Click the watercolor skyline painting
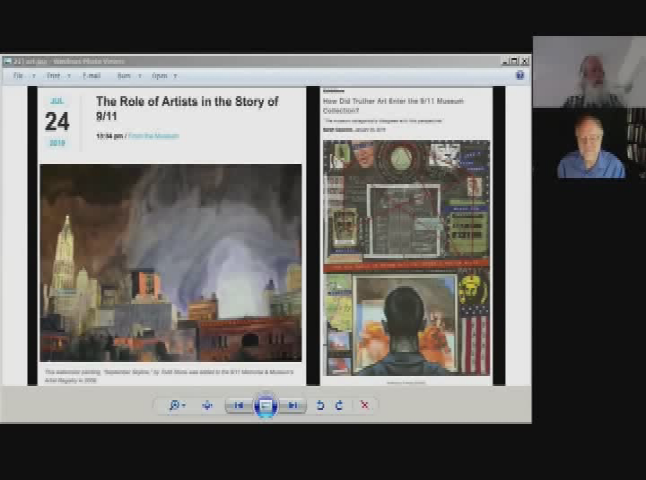The height and width of the screenshot is (480, 646). click(x=171, y=263)
